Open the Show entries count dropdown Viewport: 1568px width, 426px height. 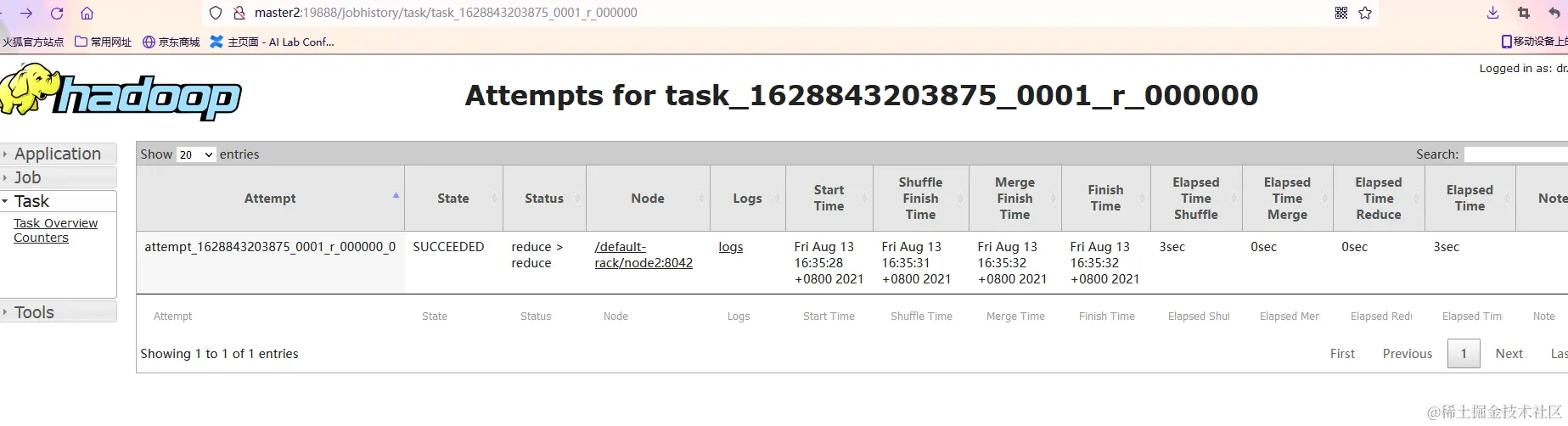[x=196, y=154]
